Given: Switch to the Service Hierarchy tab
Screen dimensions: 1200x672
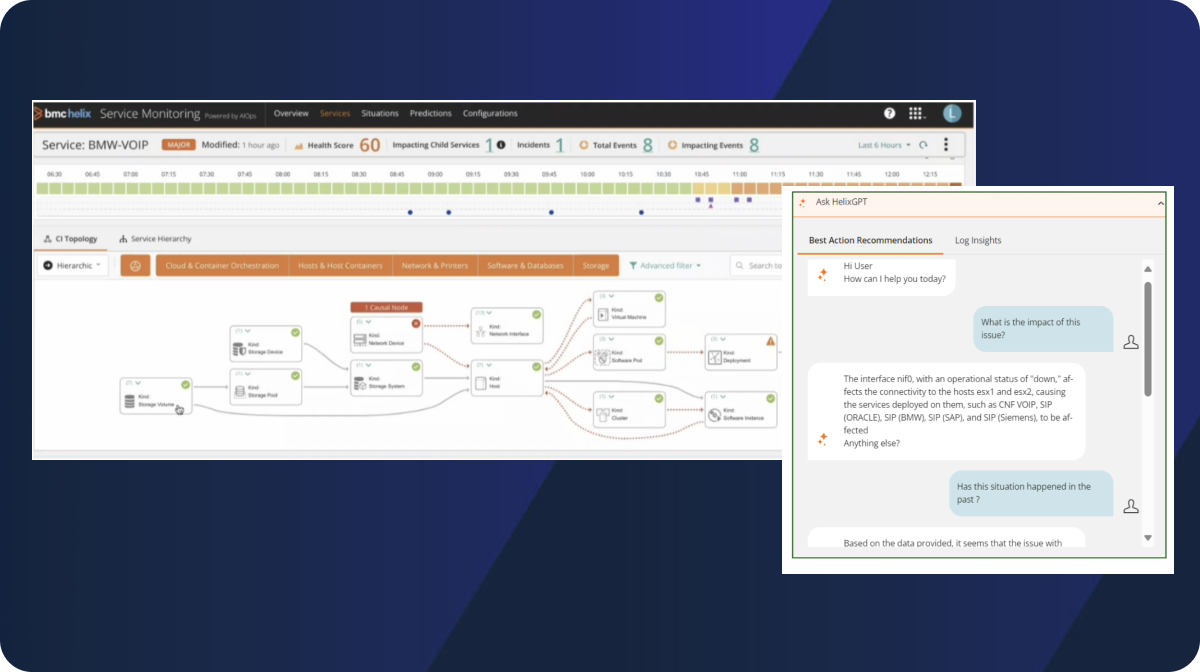Looking at the screenshot, I should pos(155,239).
